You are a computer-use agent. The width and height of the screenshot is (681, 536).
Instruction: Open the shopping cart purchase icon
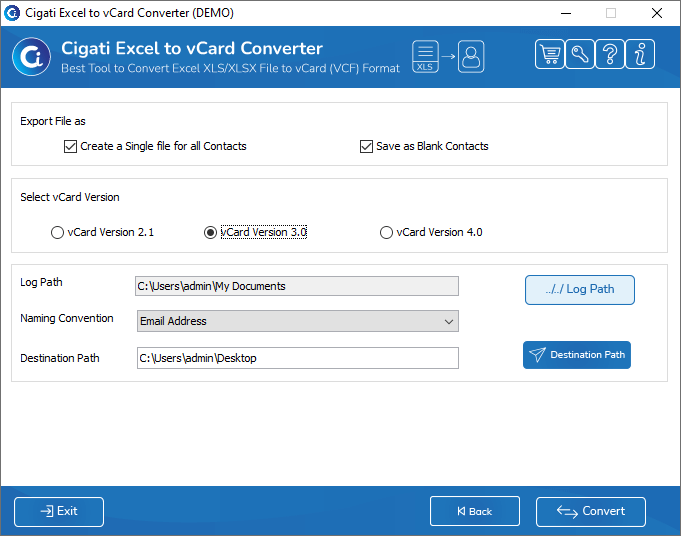pos(550,54)
